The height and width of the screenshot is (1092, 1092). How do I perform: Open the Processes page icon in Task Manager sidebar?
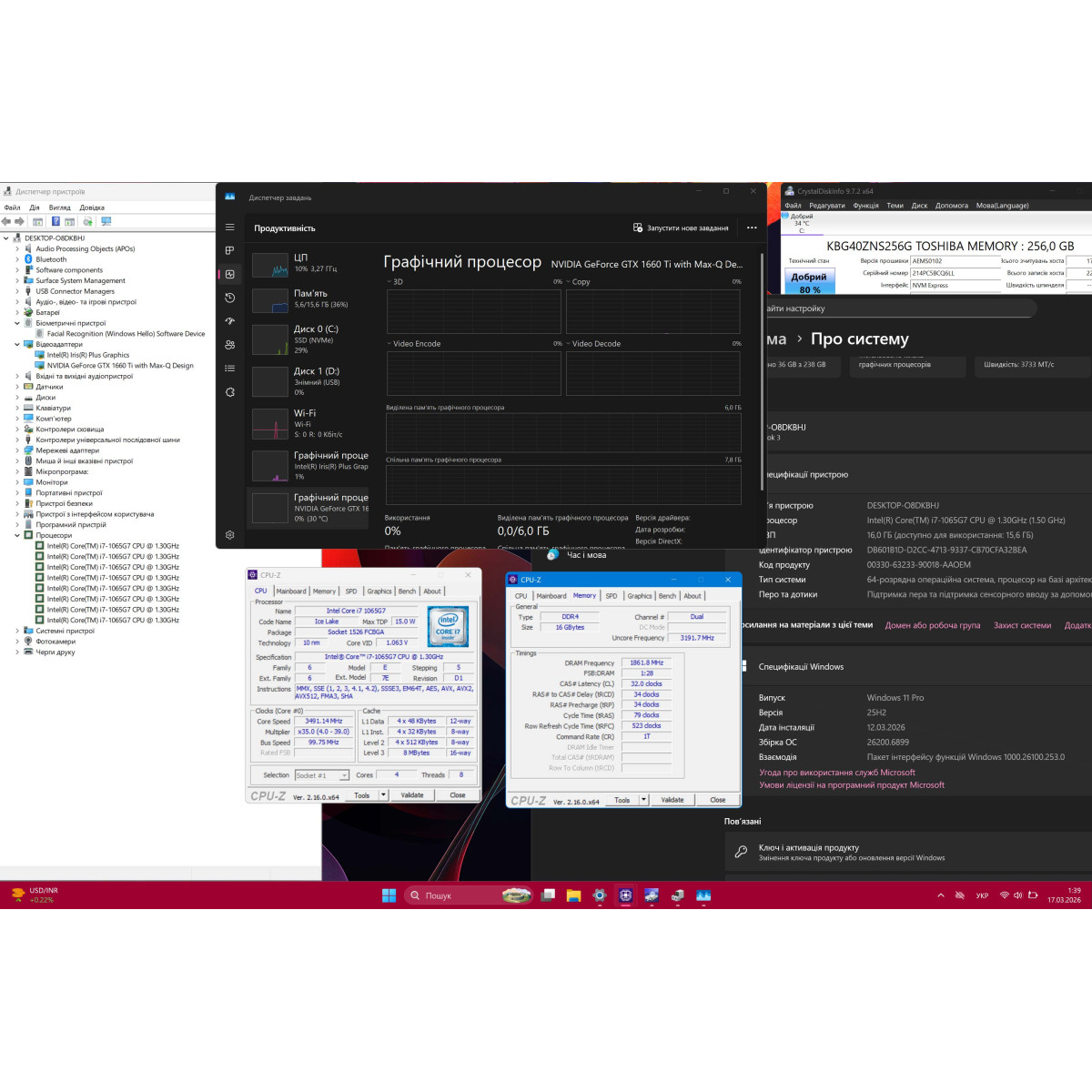pyautogui.click(x=229, y=250)
